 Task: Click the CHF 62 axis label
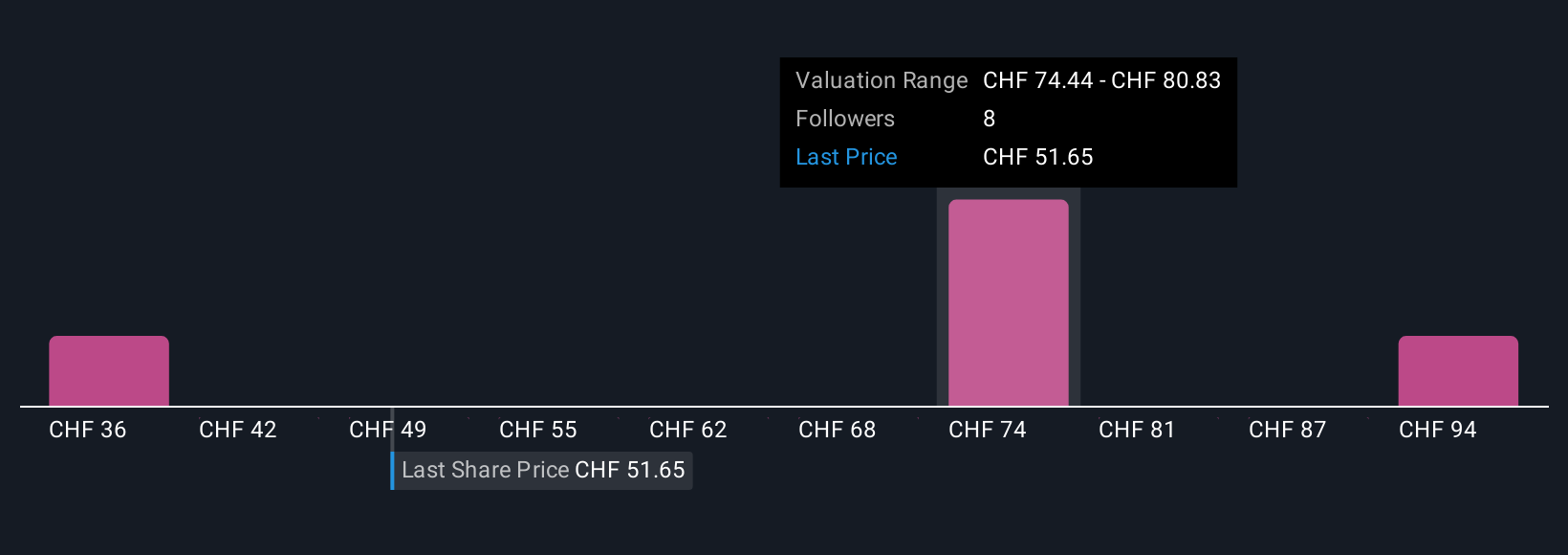coord(688,430)
